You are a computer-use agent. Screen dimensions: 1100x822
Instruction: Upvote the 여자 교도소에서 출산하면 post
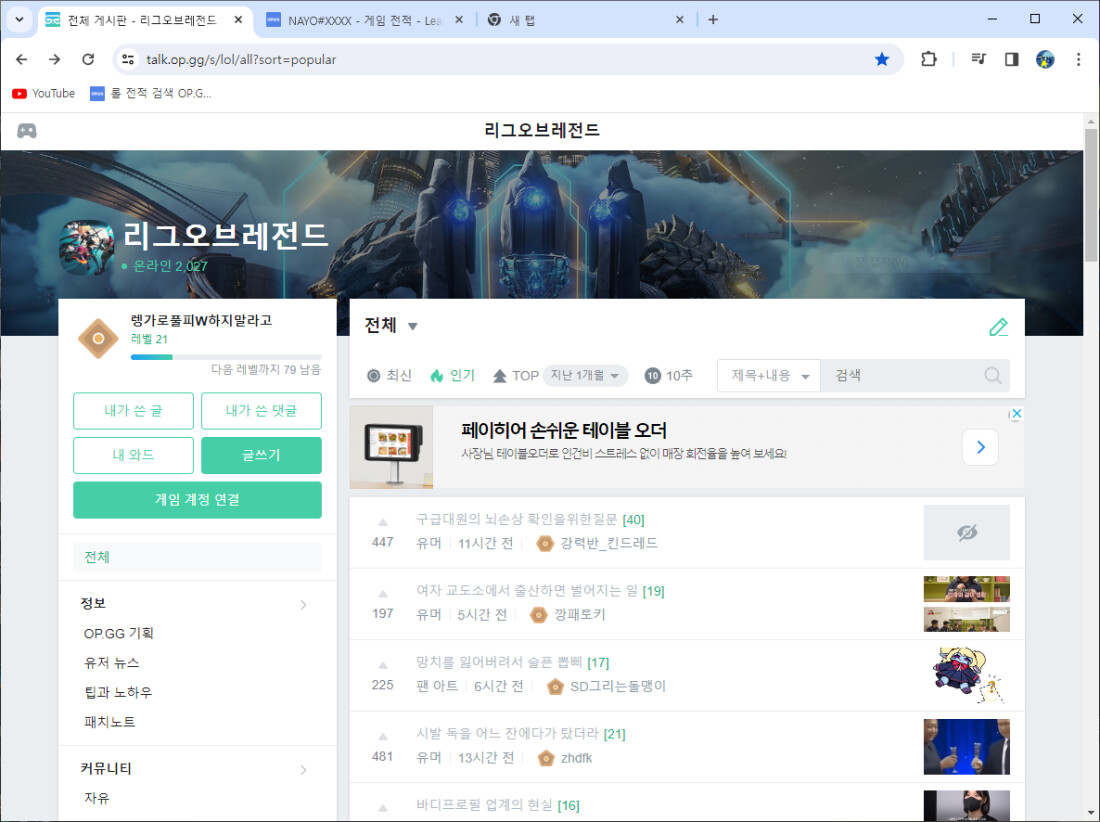pos(383,593)
